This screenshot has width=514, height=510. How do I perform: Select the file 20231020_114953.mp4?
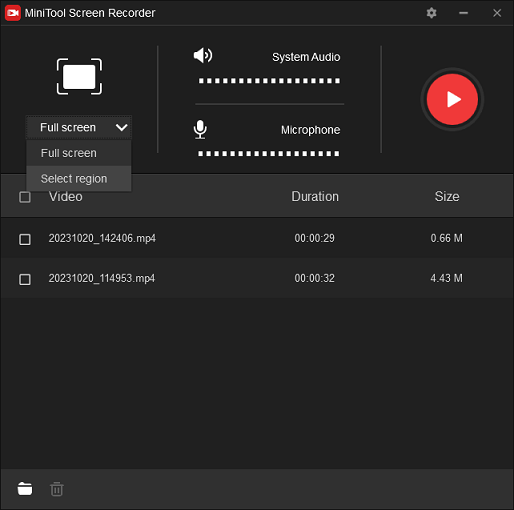[102, 278]
